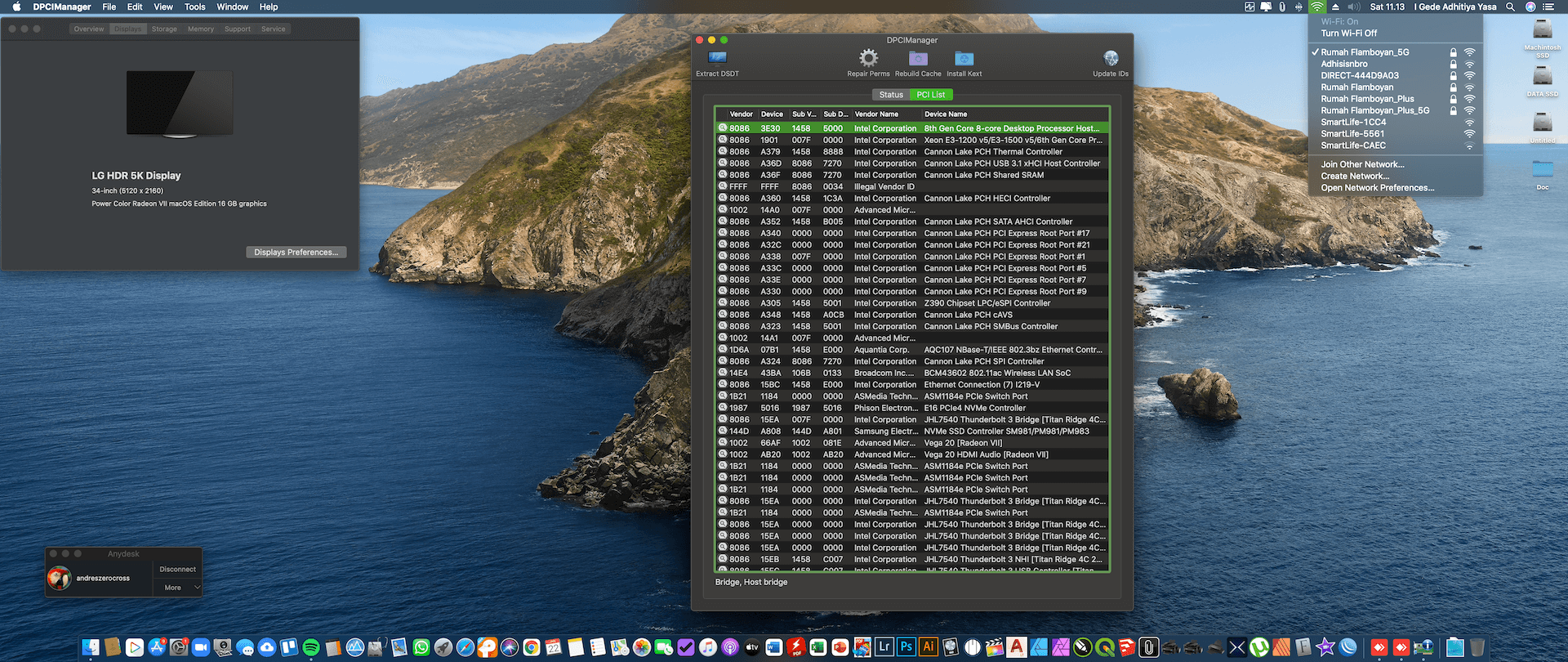Open the Memory tab in About This Mac
This screenshot has width=1568, height=662.
201,29
